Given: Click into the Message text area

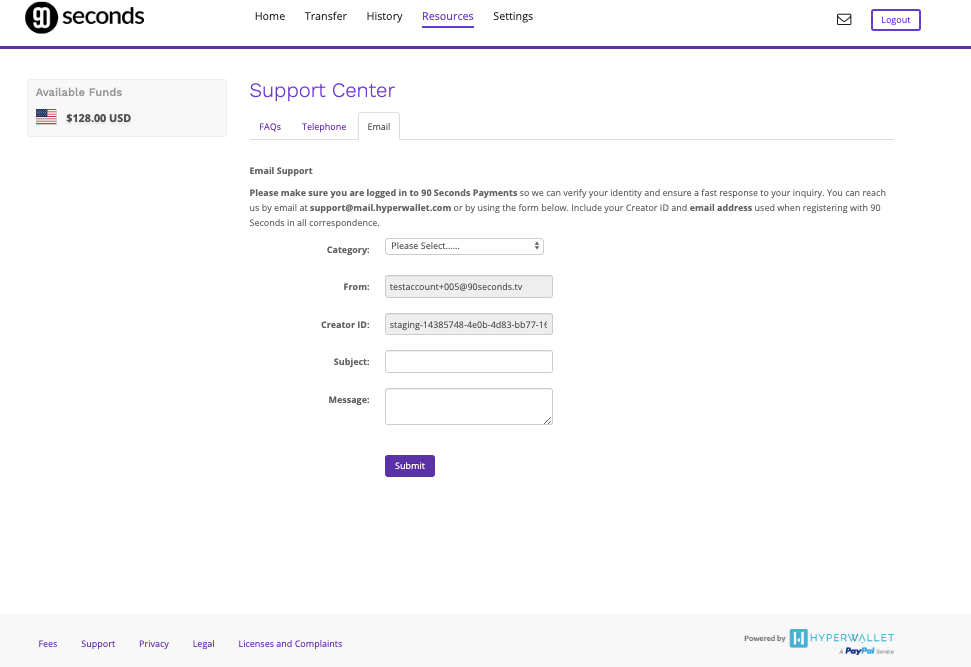Looking at the screenshot, I should click(468, 406).
